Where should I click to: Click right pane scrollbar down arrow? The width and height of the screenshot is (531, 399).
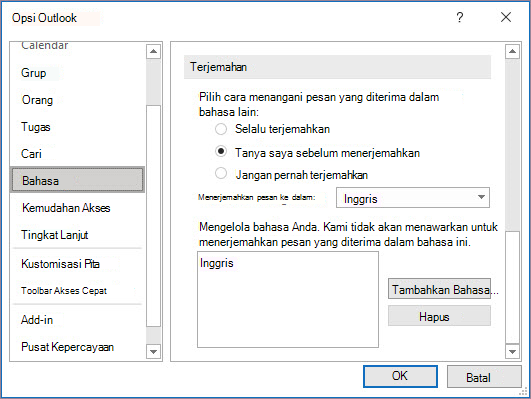click(x=512, y=351)
